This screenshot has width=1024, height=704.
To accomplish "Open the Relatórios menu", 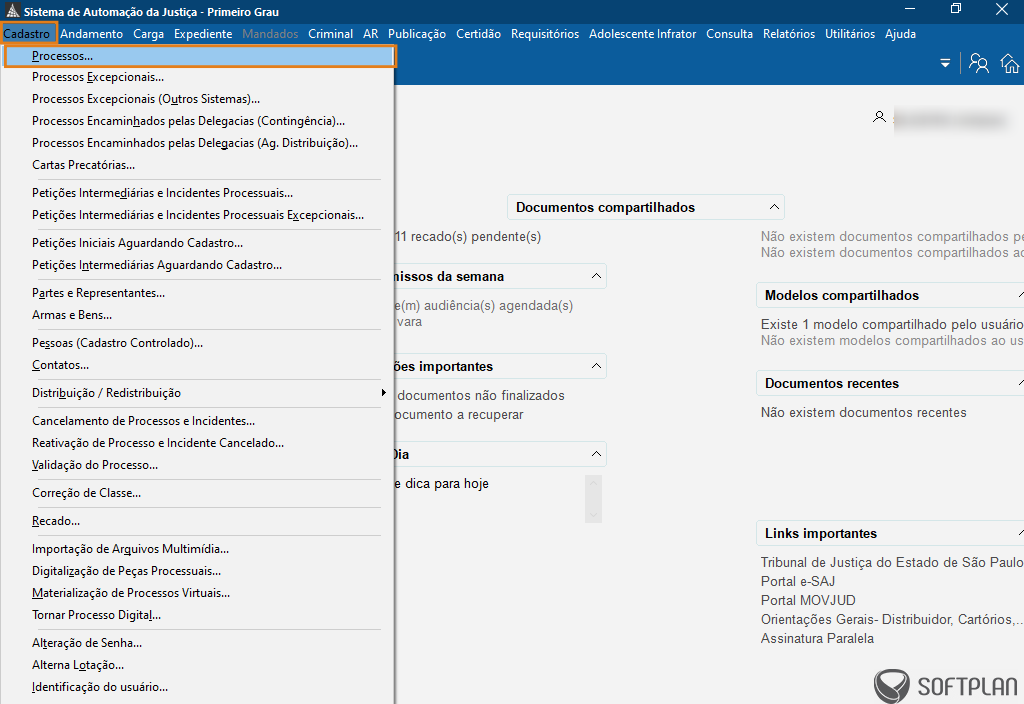I will (x=789, y=34).
